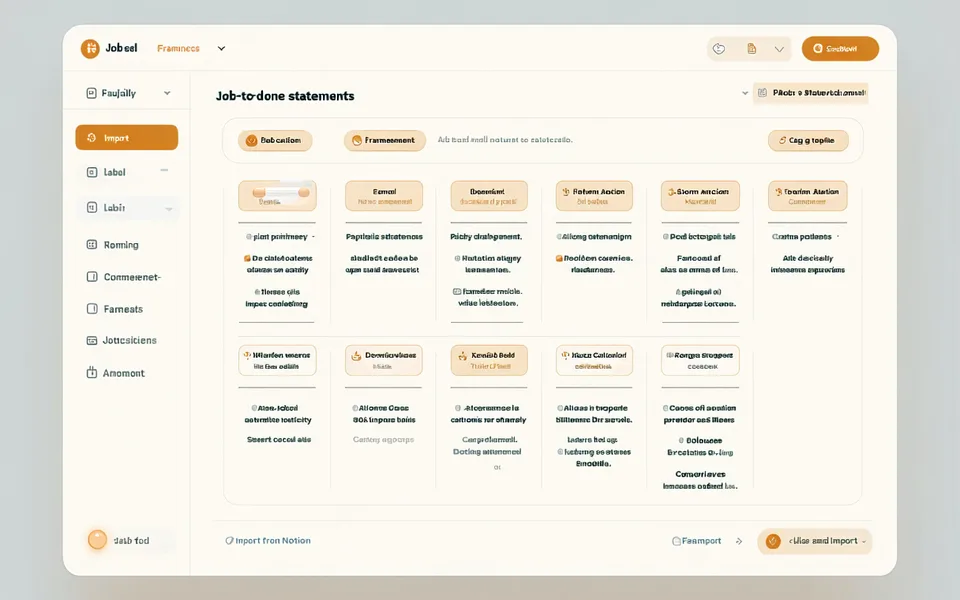Select the 'plart pririmeey' radio item
Image resolution: width=960 pixels, height=600 pixels.
coord(249,236)
